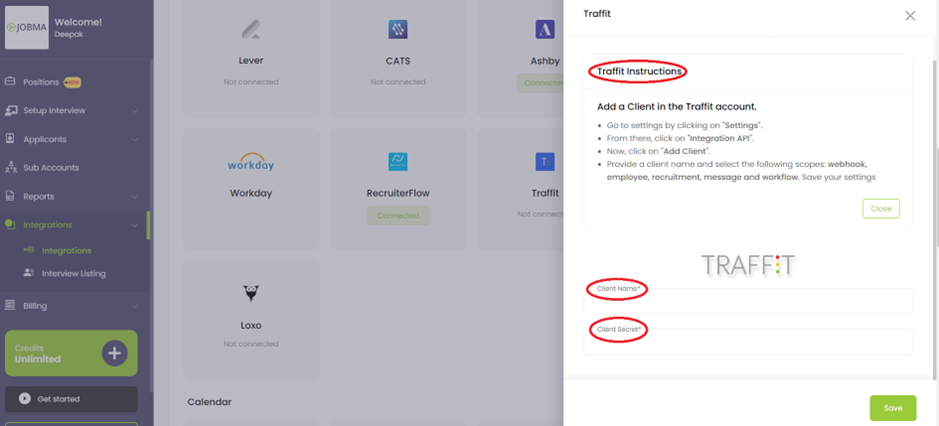Click the TRAFFIT logo in panel

(x=748, y=265)
